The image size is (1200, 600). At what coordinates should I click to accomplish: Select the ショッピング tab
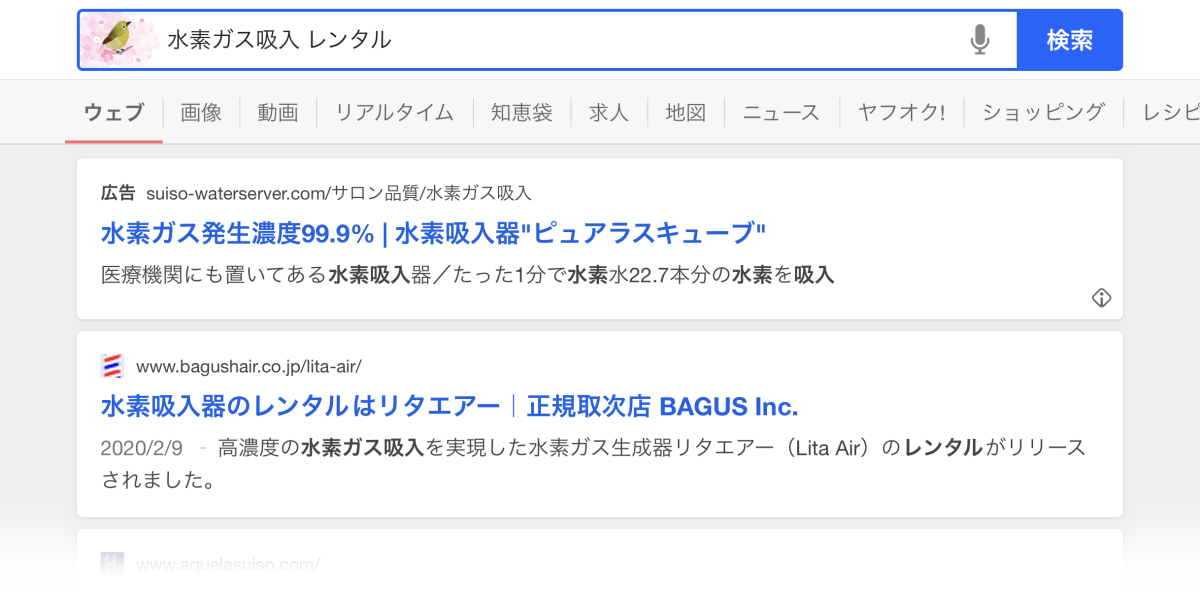pyautogui.click(x=1043, y=113)
